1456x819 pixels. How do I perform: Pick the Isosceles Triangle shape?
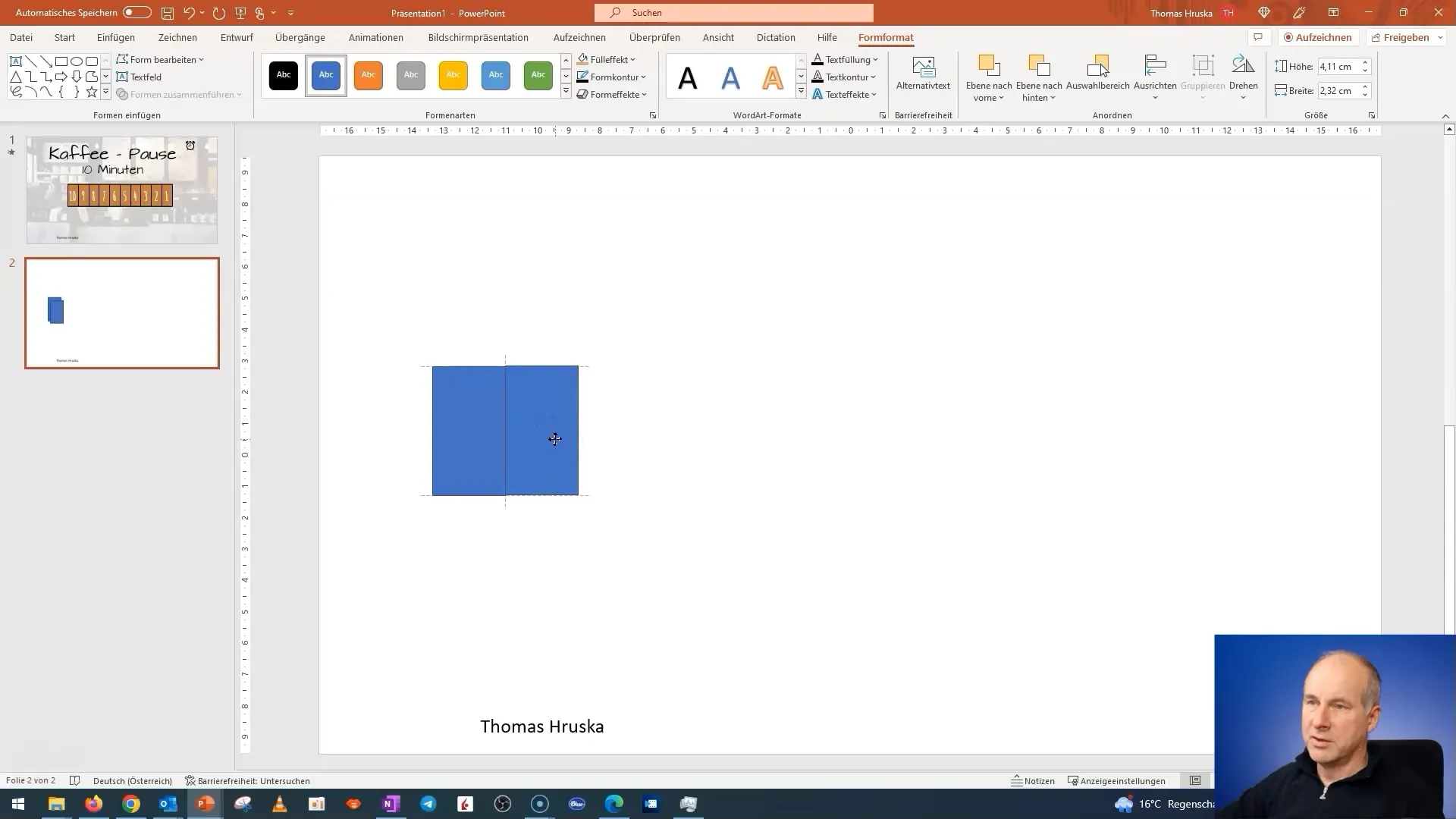click(x=16, y=77)
